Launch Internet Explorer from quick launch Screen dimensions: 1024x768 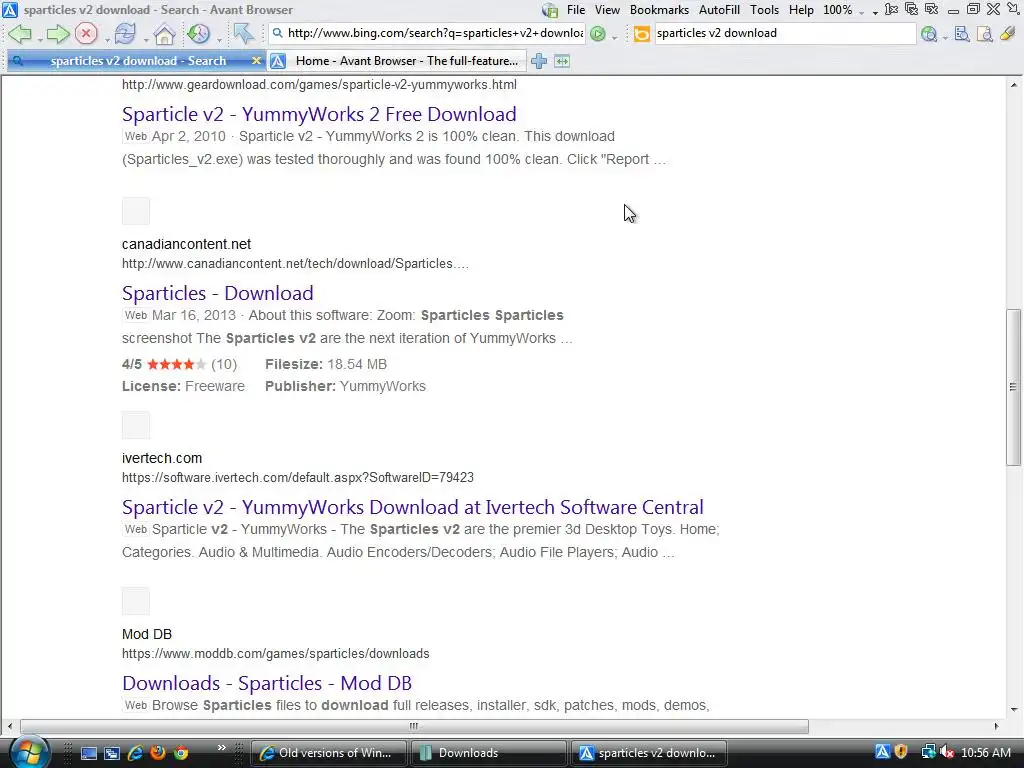[x=135, y=753]
